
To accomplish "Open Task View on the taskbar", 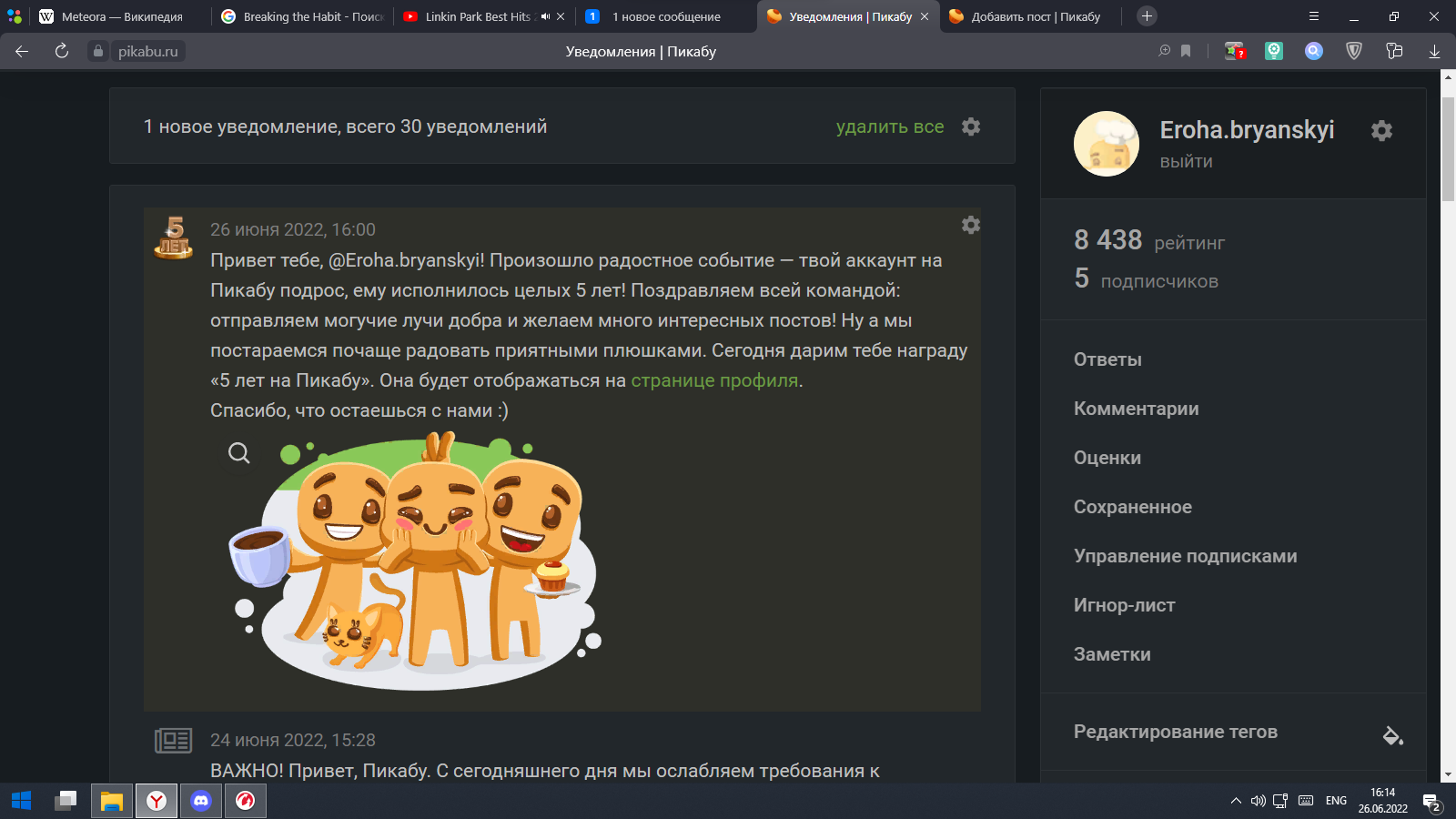I will tap(66, 801).
